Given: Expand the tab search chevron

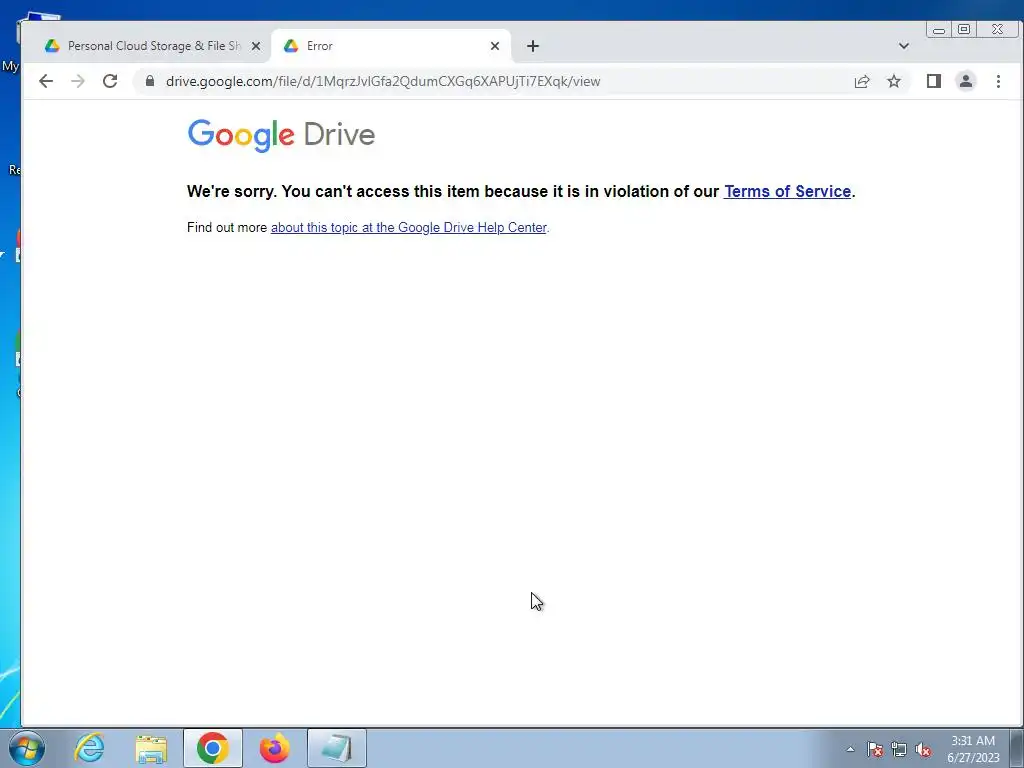Looking at the screenshot, I should (x=904, y=46).
